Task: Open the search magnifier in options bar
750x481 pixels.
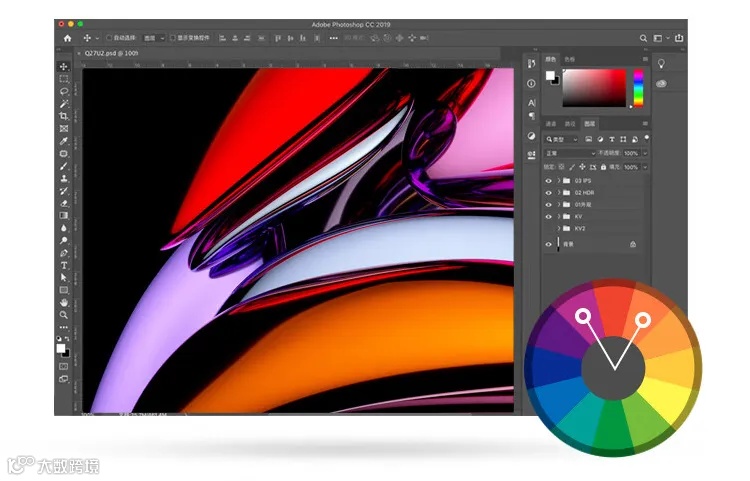Action: coord(643,38)
